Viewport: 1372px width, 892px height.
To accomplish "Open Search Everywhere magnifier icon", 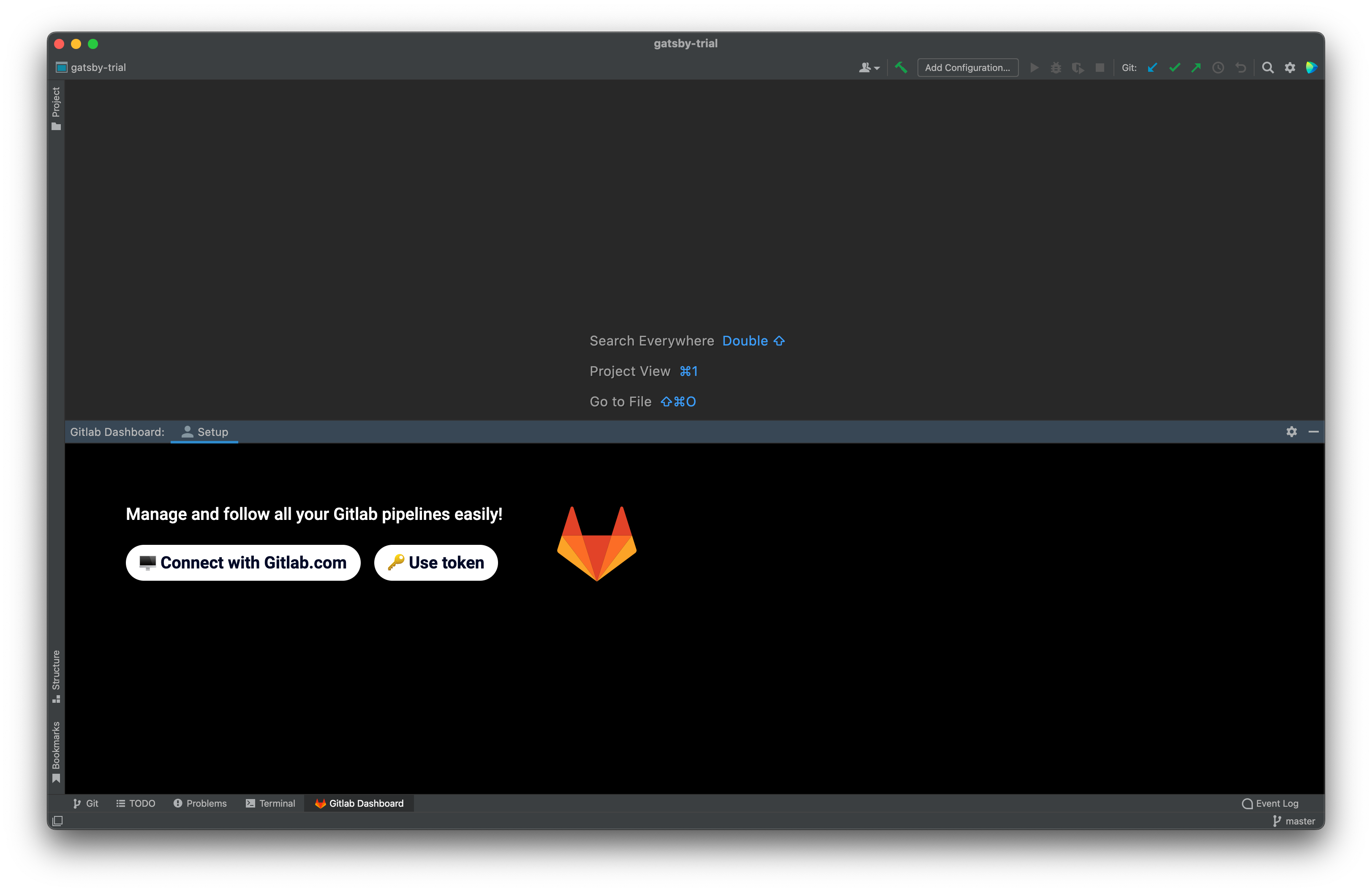I will (1268, 68).
